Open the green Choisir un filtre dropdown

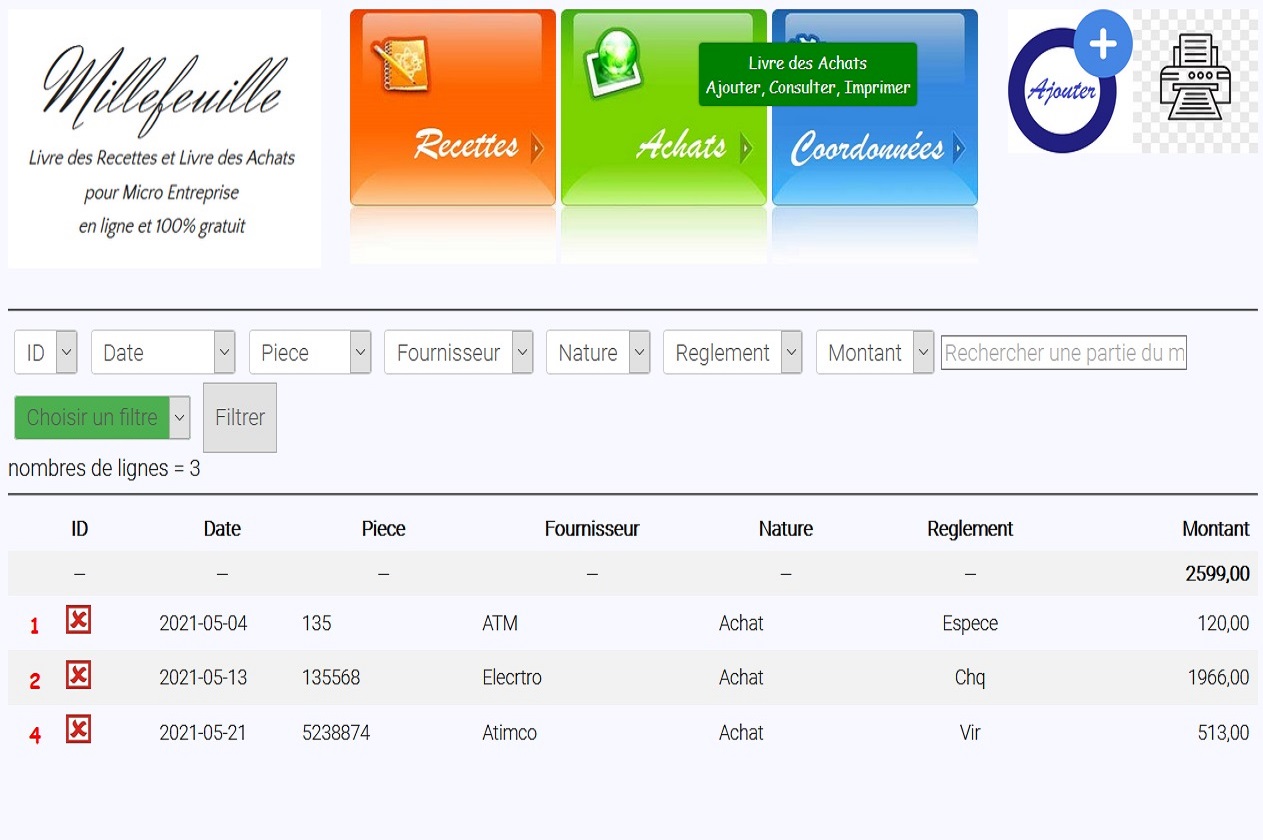pyautogui.click(x=102, y=418)
